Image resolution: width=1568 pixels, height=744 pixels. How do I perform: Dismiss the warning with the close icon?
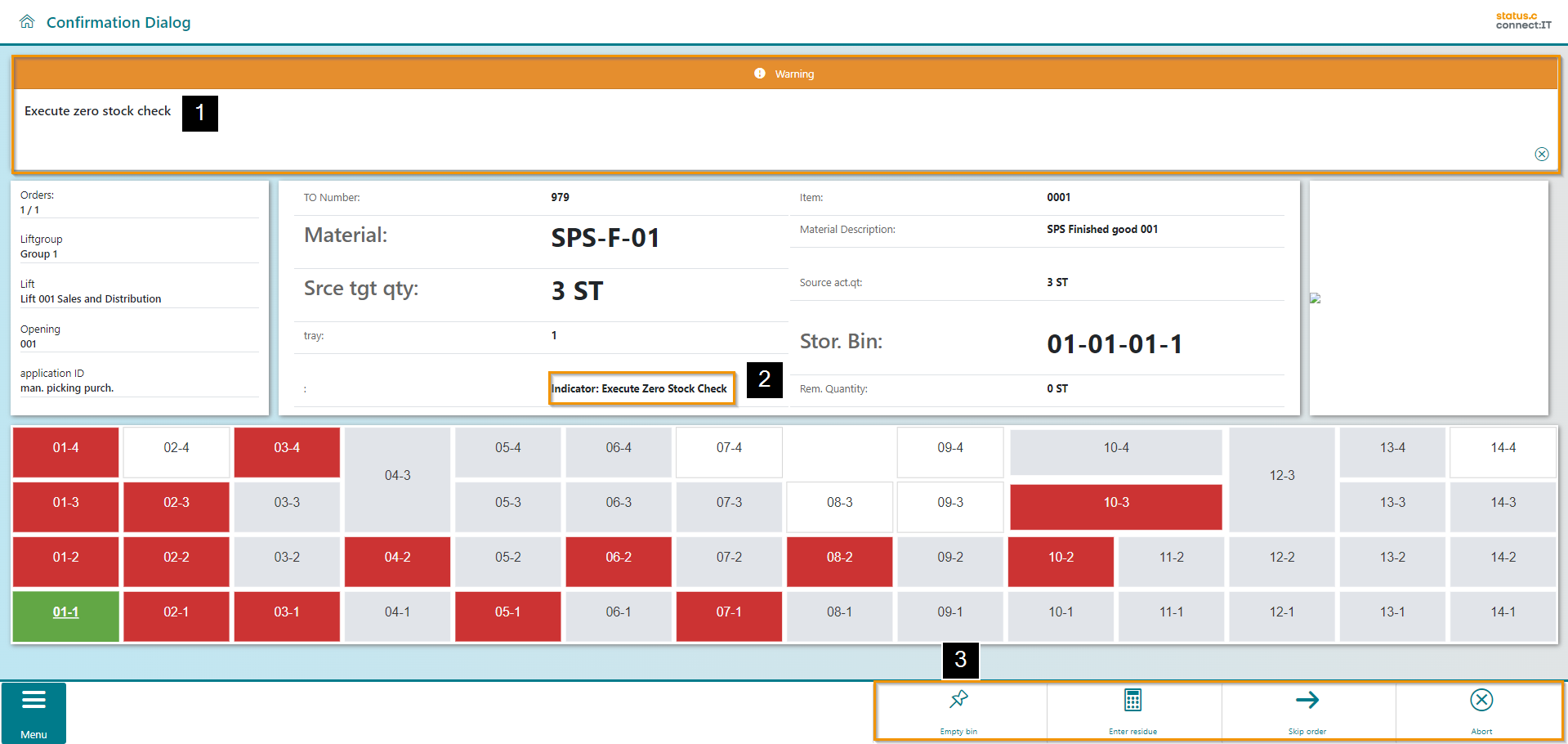(x=1541, y=155)
